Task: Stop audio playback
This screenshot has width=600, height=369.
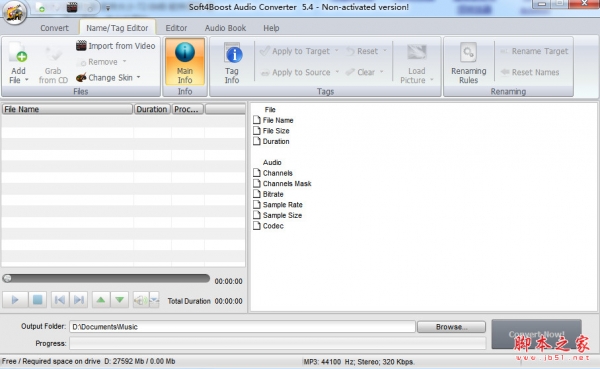Action: coord(38,300)
